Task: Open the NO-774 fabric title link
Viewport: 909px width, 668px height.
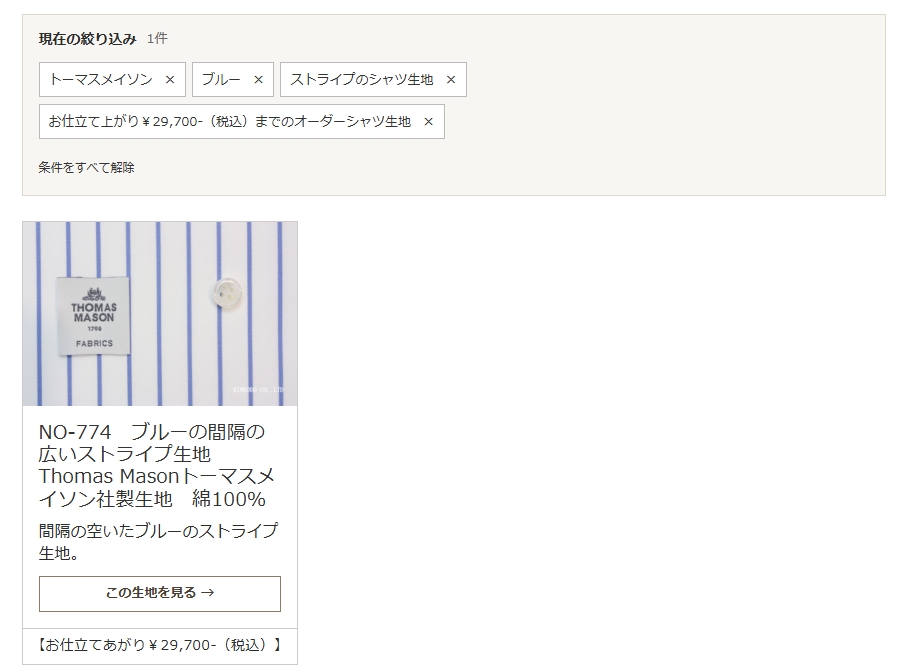Action: click(157, 465)
